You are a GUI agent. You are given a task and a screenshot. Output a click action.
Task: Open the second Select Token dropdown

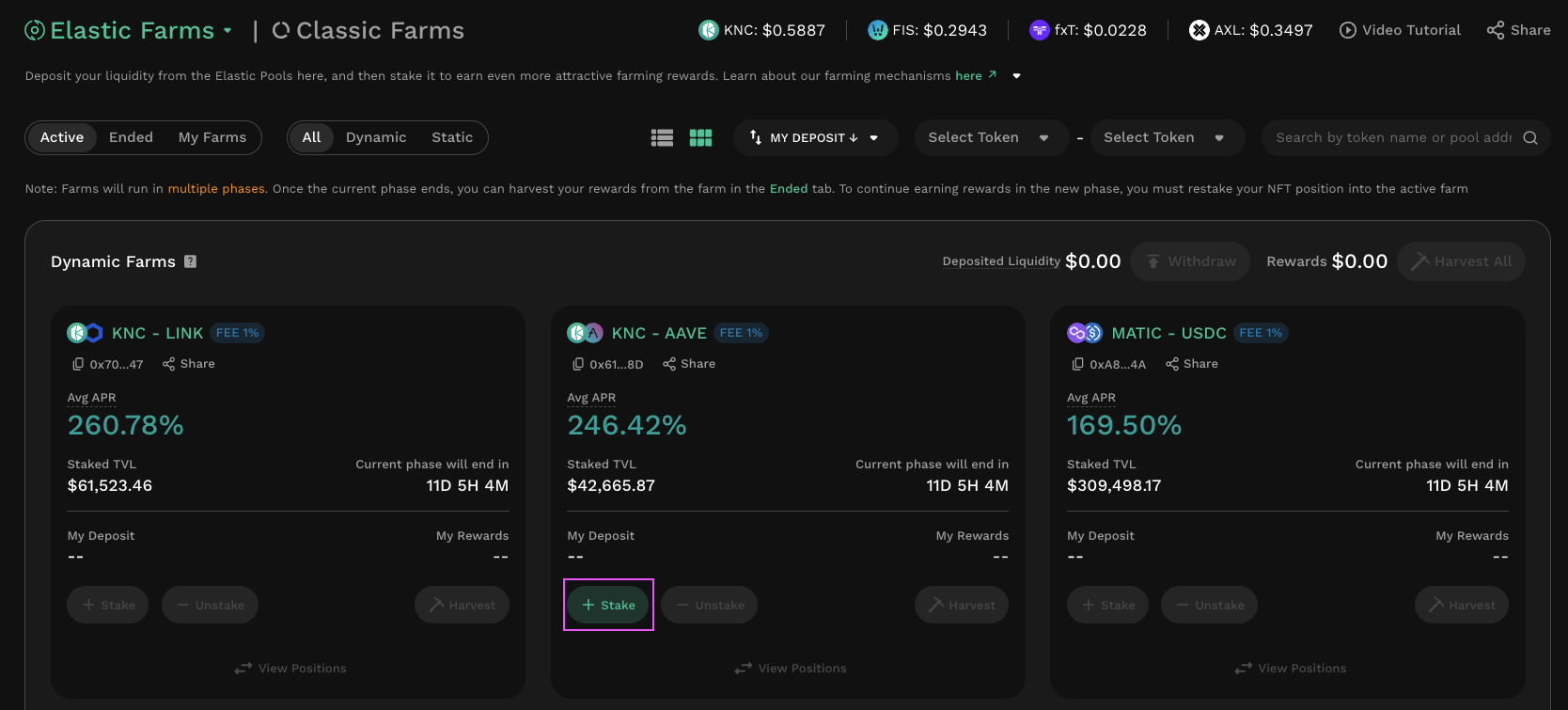pos(1167,138)
